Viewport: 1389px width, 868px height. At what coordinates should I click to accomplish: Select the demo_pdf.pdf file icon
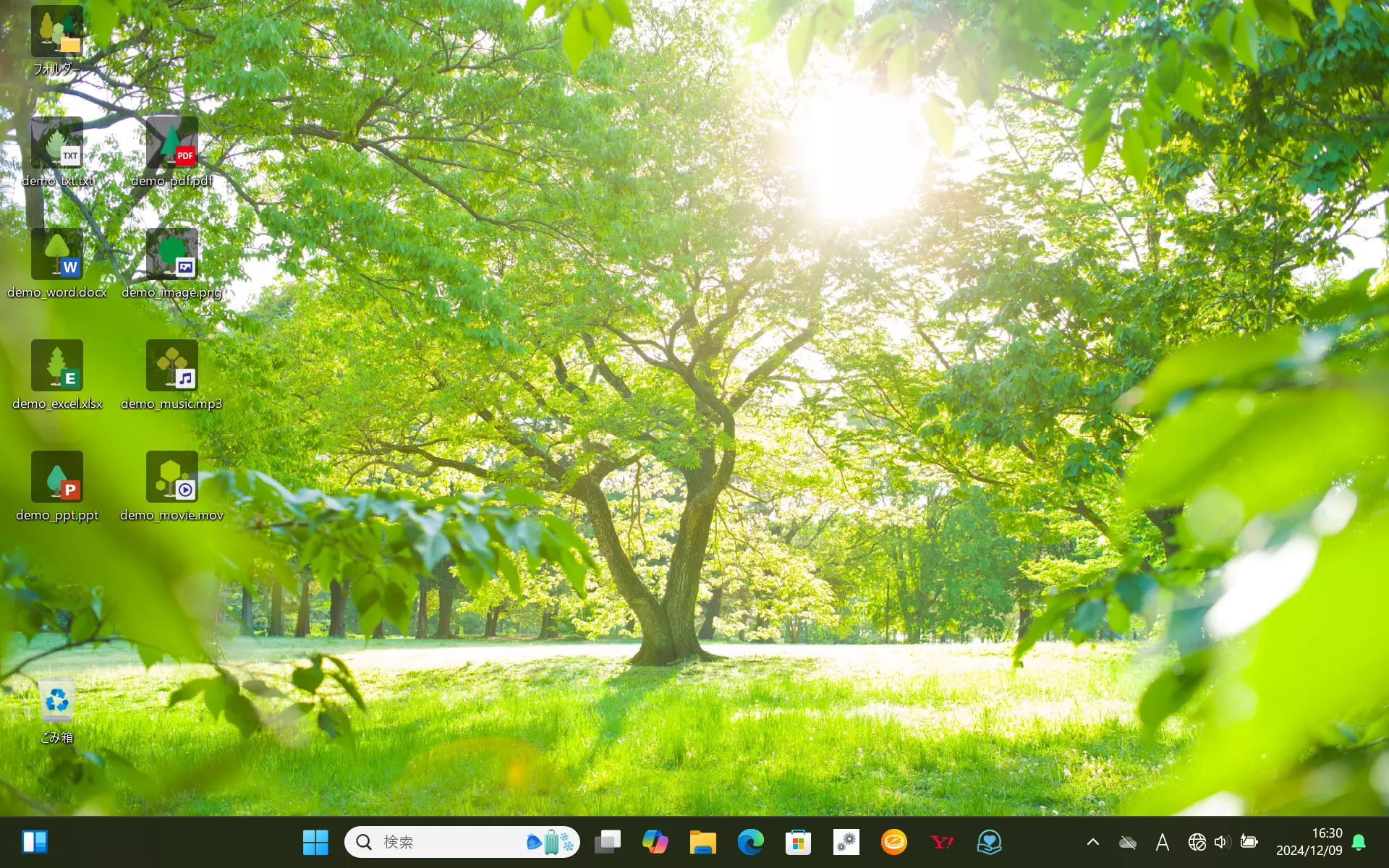click(171, 143)
